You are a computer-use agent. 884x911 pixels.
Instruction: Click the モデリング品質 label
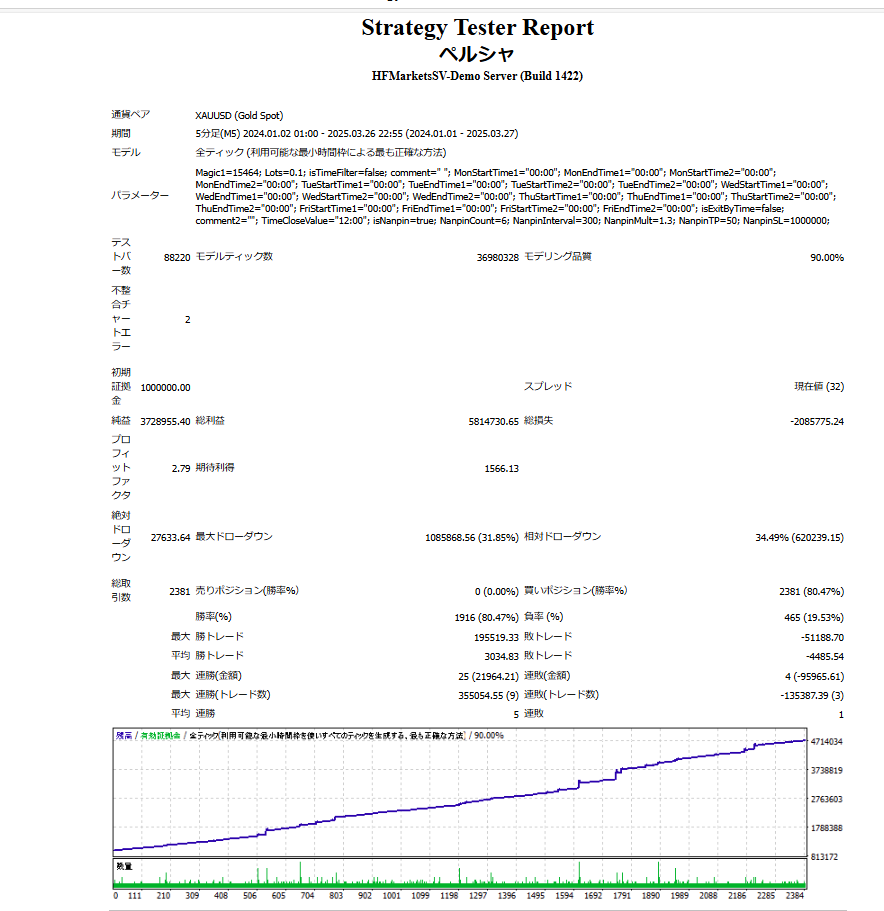558,256
